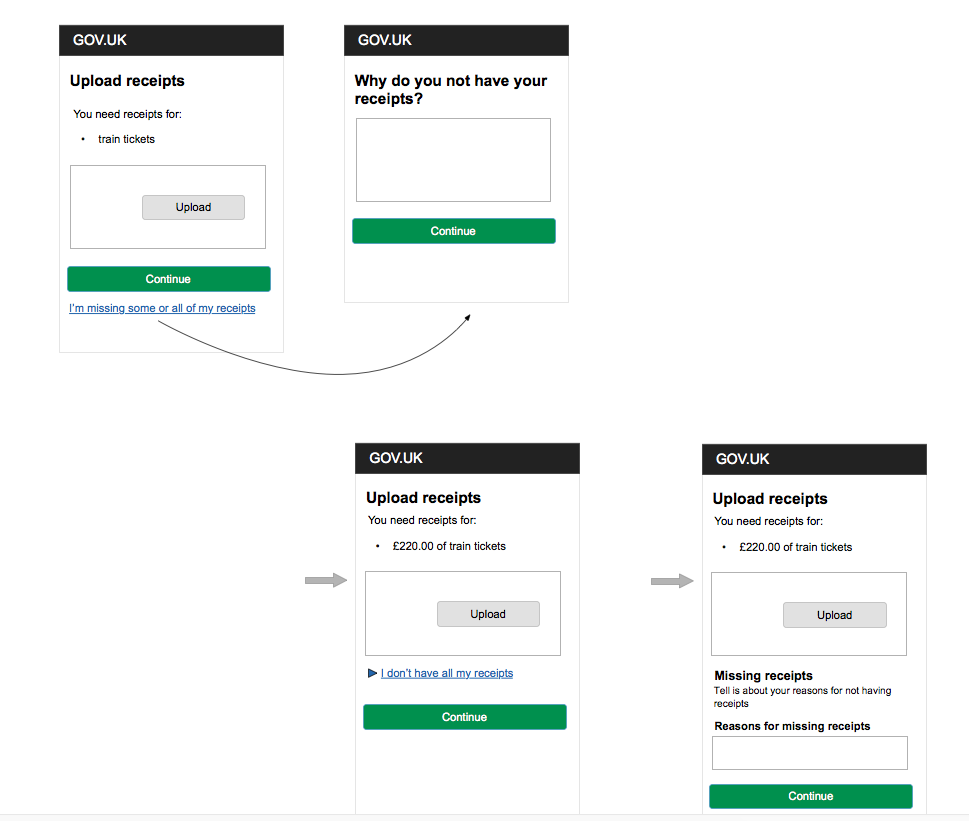Click the gray arrow left of the "I don't have all my receipts" screen
Image resolution: width=969 pixels, height=821 pixels.
(x=325, y=581)
